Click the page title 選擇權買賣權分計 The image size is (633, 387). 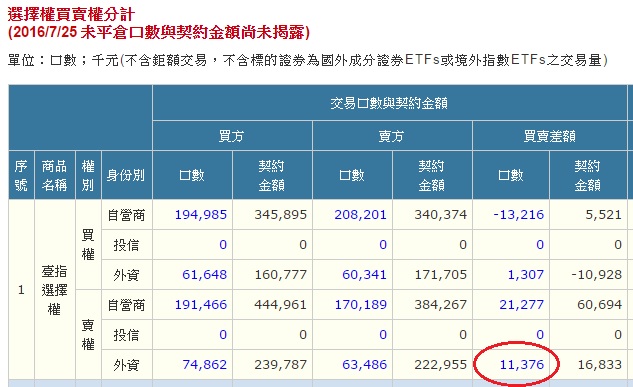[x=71, y=15]
